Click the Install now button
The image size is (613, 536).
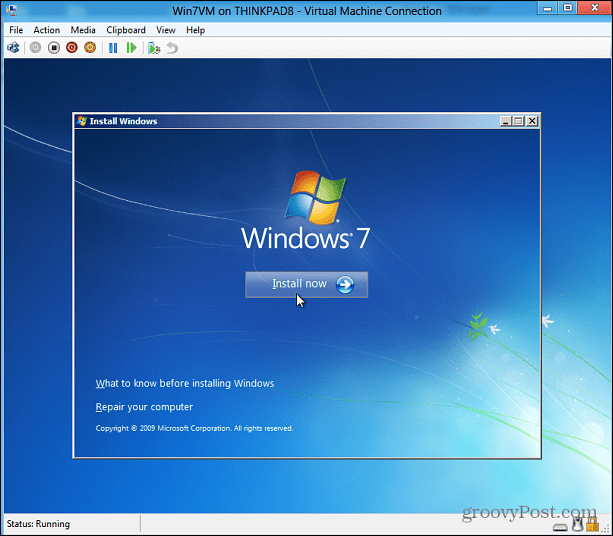pyautogui.click(x=306, y=285)
